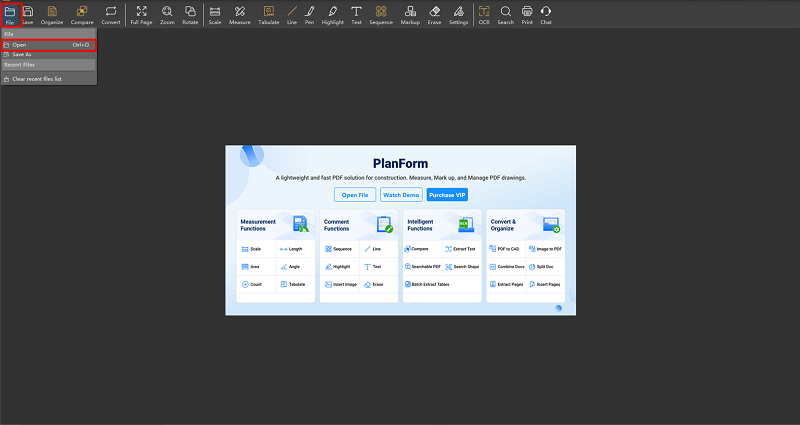Select the Scale tool in the top toolbar

click(x=215, y=15)
